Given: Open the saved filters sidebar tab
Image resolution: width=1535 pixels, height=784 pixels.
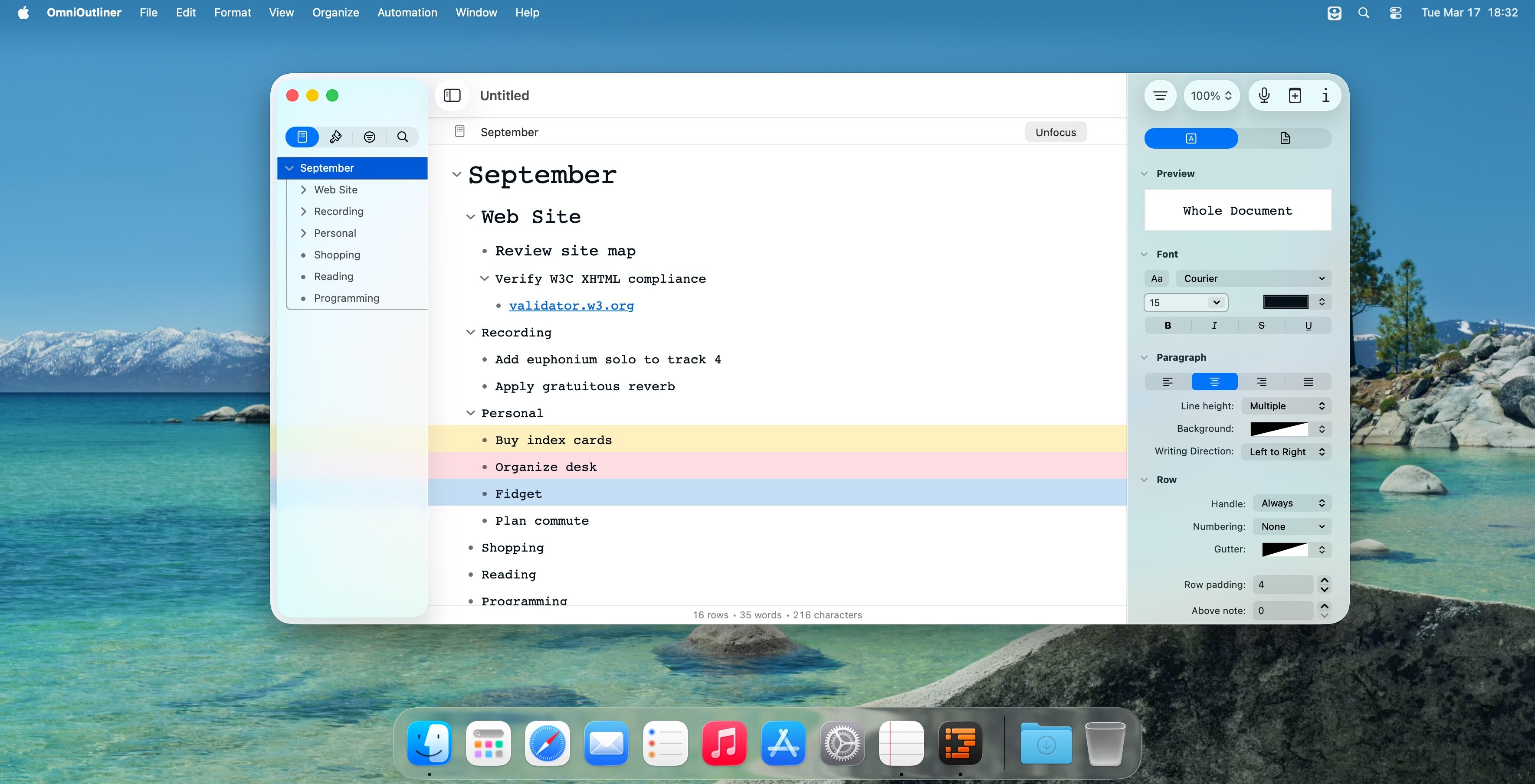Looking at the screenshot, I should pyautogui.click(x=370, y=137).
